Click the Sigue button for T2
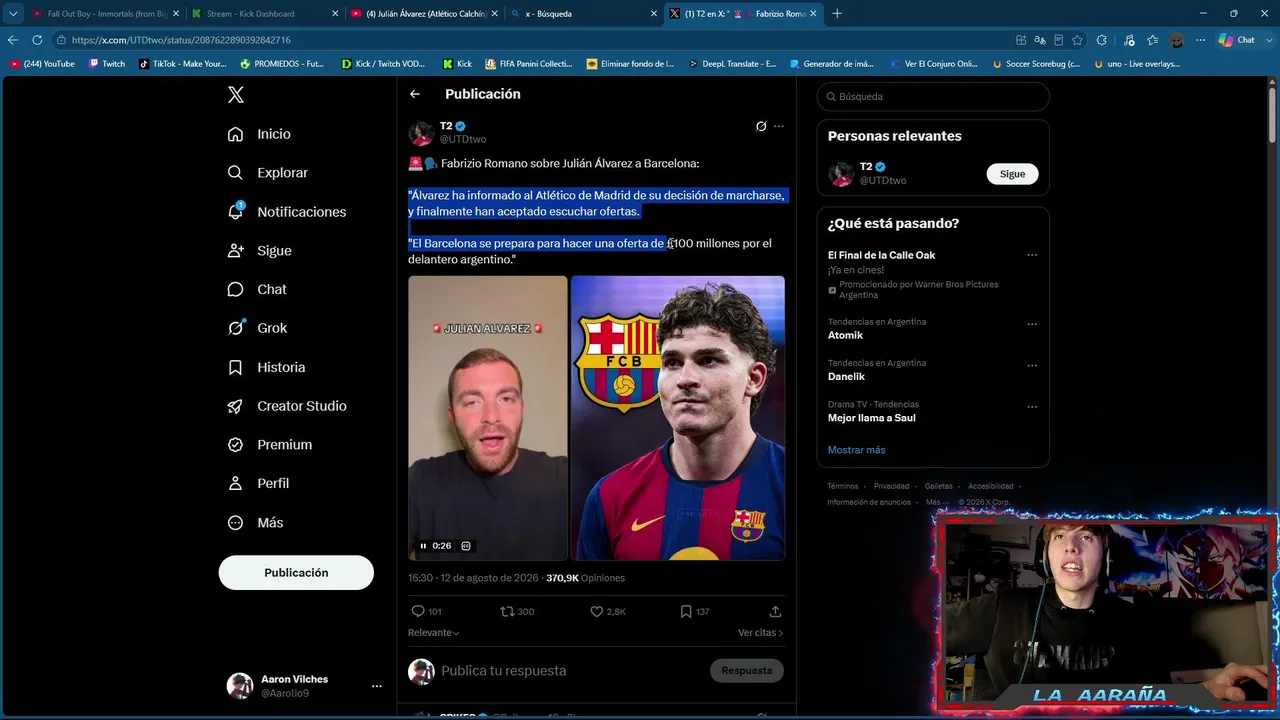1280x720 pixels. pyautogui.click(x=1013, y=174)
